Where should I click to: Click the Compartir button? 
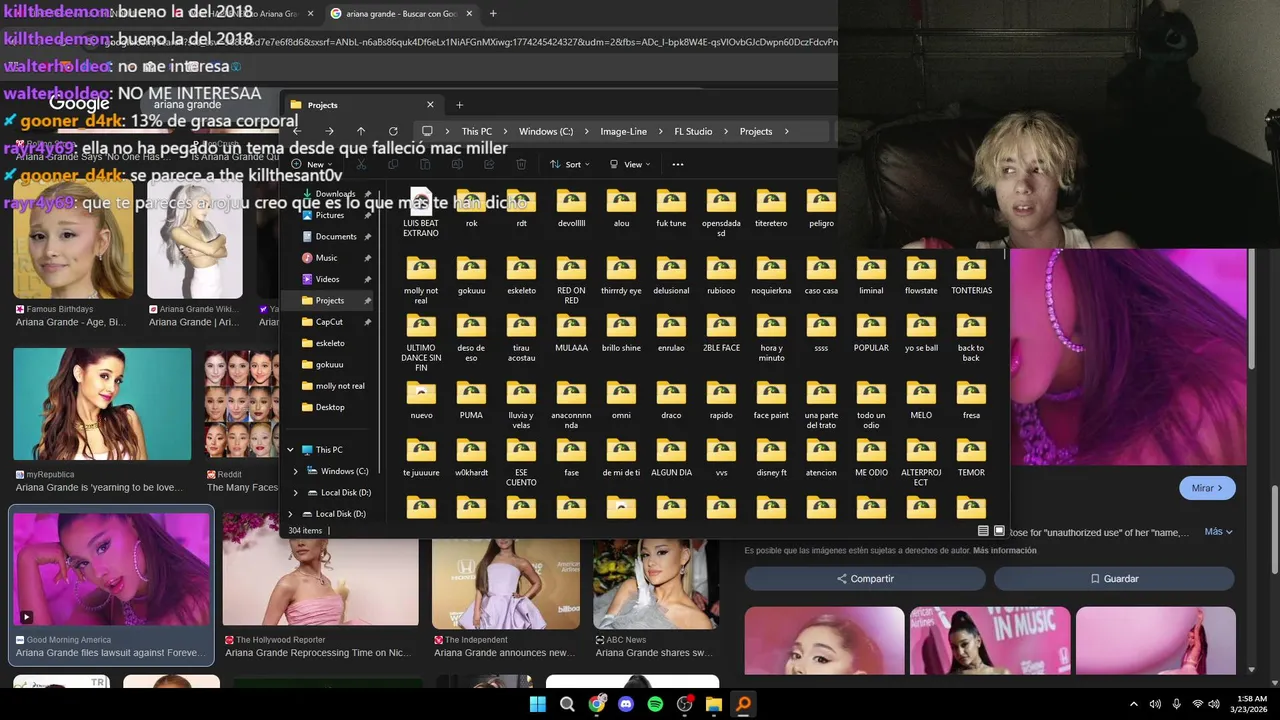click(865, 579)
